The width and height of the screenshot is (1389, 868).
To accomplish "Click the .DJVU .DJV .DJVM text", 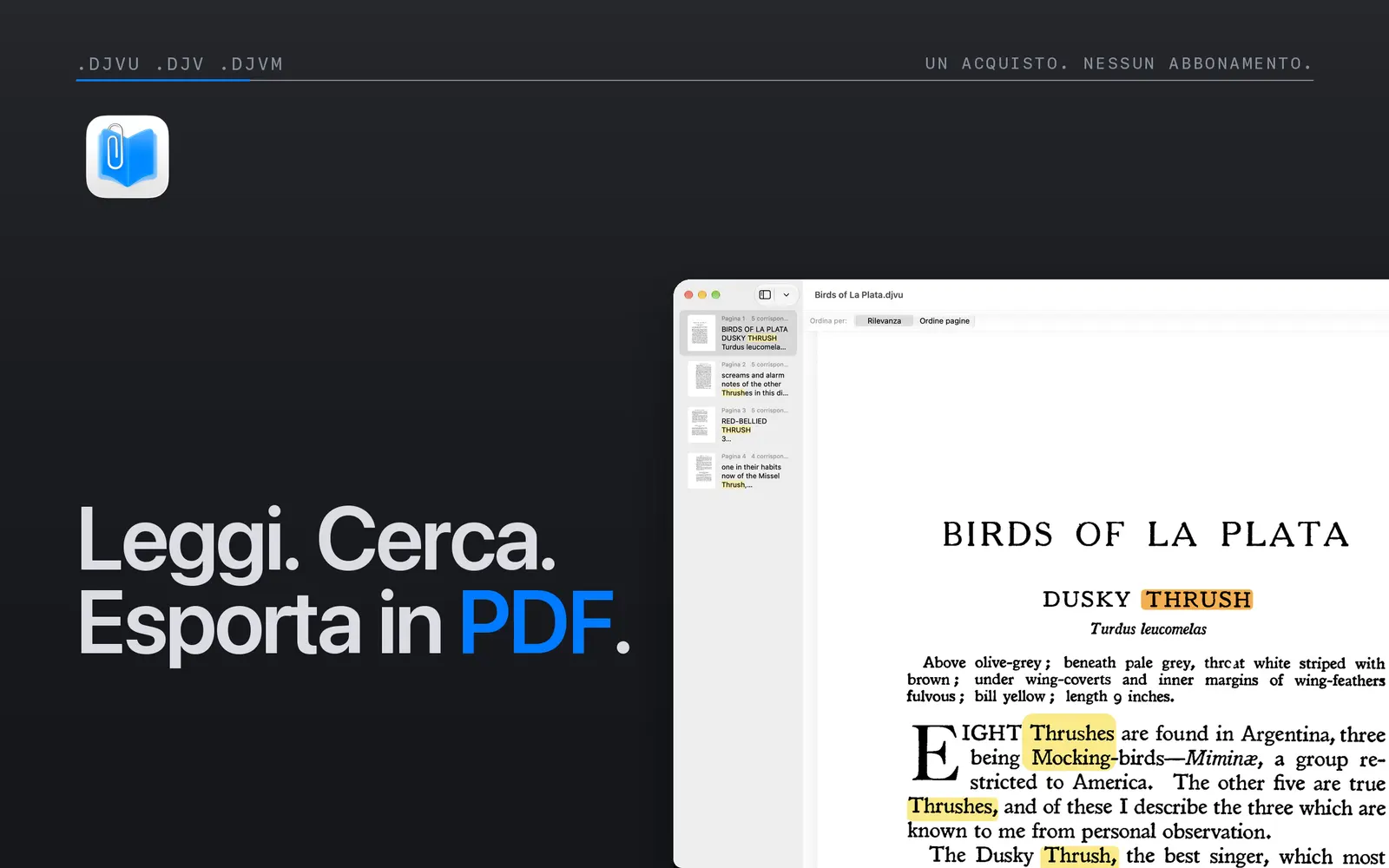I will 181,64.
